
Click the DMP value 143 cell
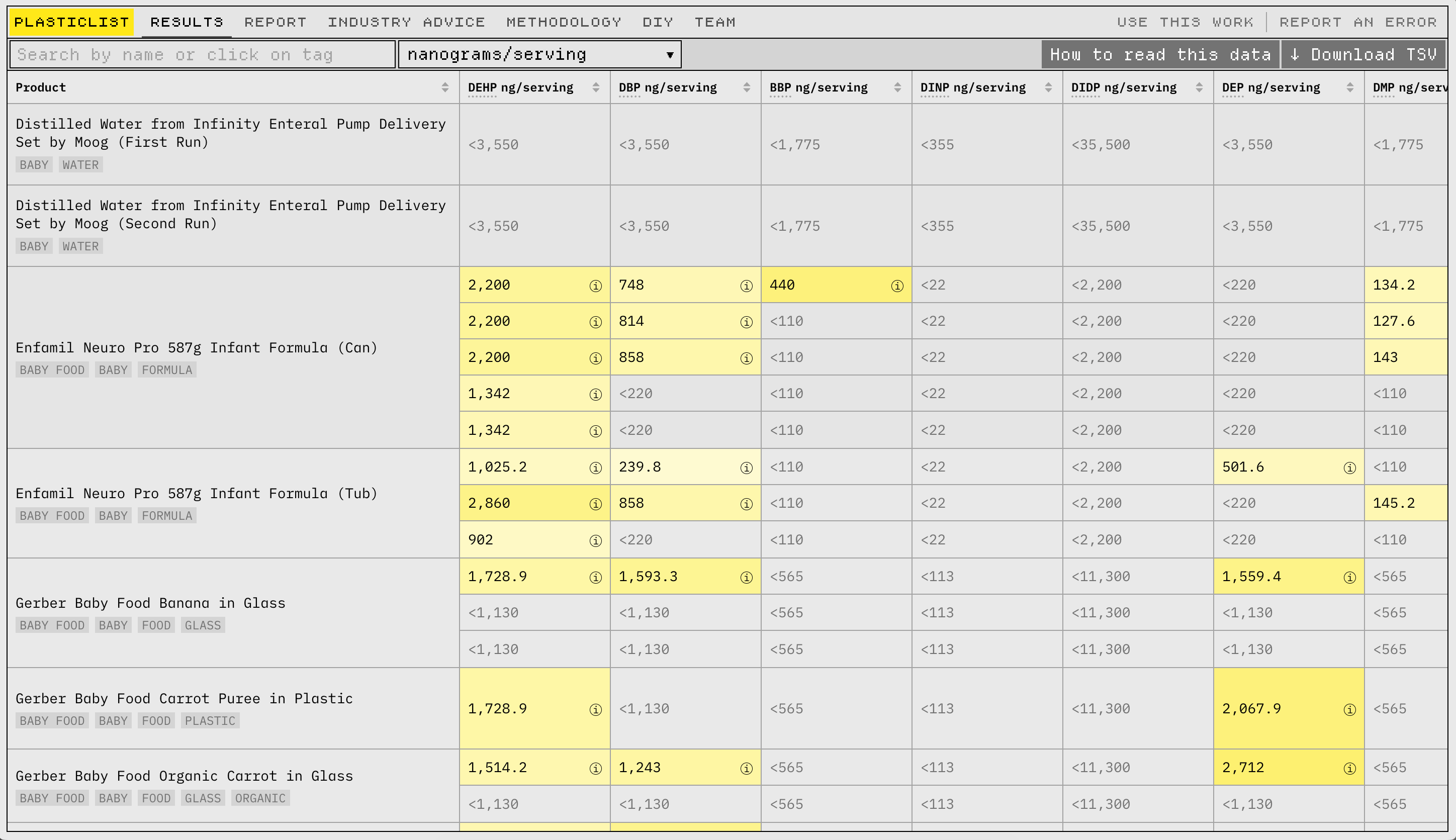[x=1406, y=358]
